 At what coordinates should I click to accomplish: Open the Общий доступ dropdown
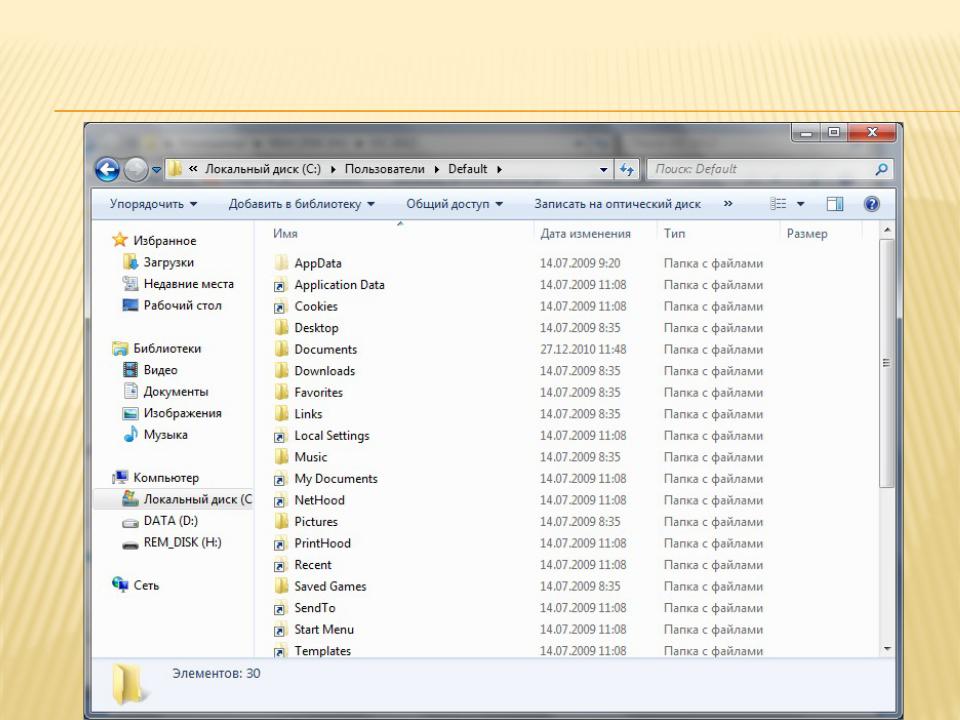pos(454,204)
